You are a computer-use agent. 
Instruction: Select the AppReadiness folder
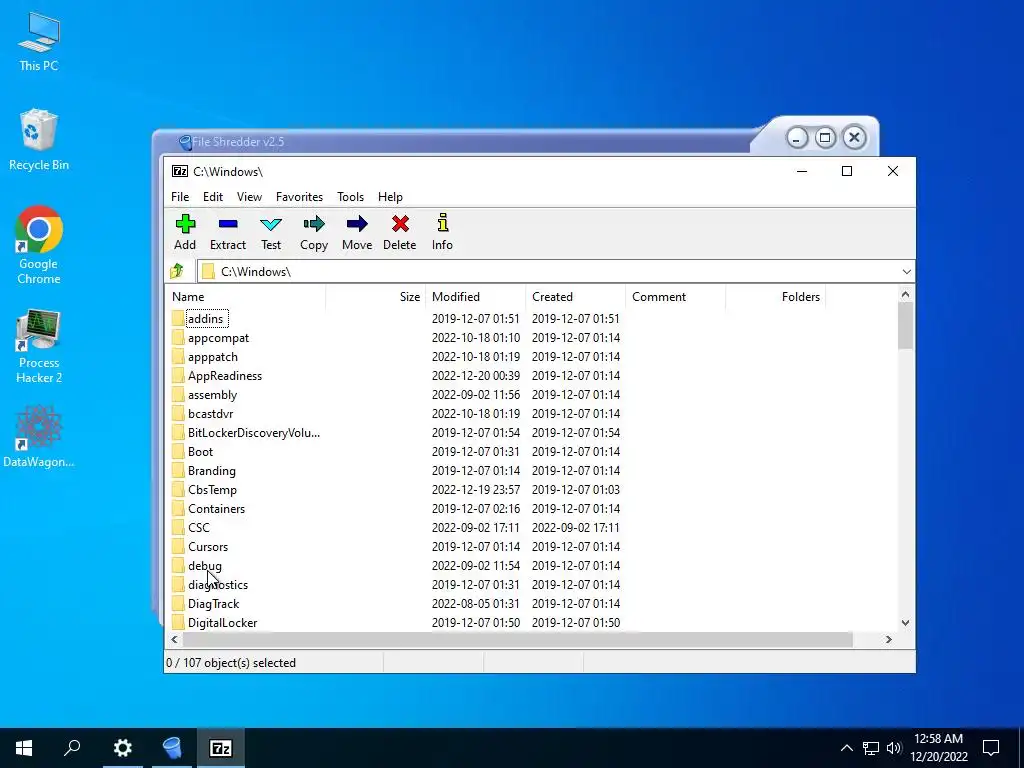point(225,376)
